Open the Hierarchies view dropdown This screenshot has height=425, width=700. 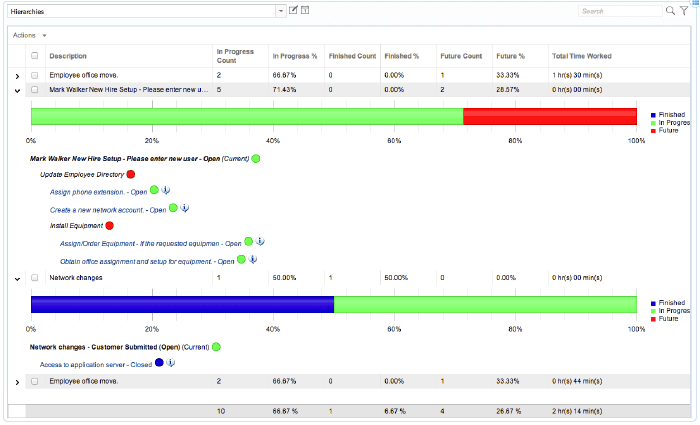click(x=280, y=11)
